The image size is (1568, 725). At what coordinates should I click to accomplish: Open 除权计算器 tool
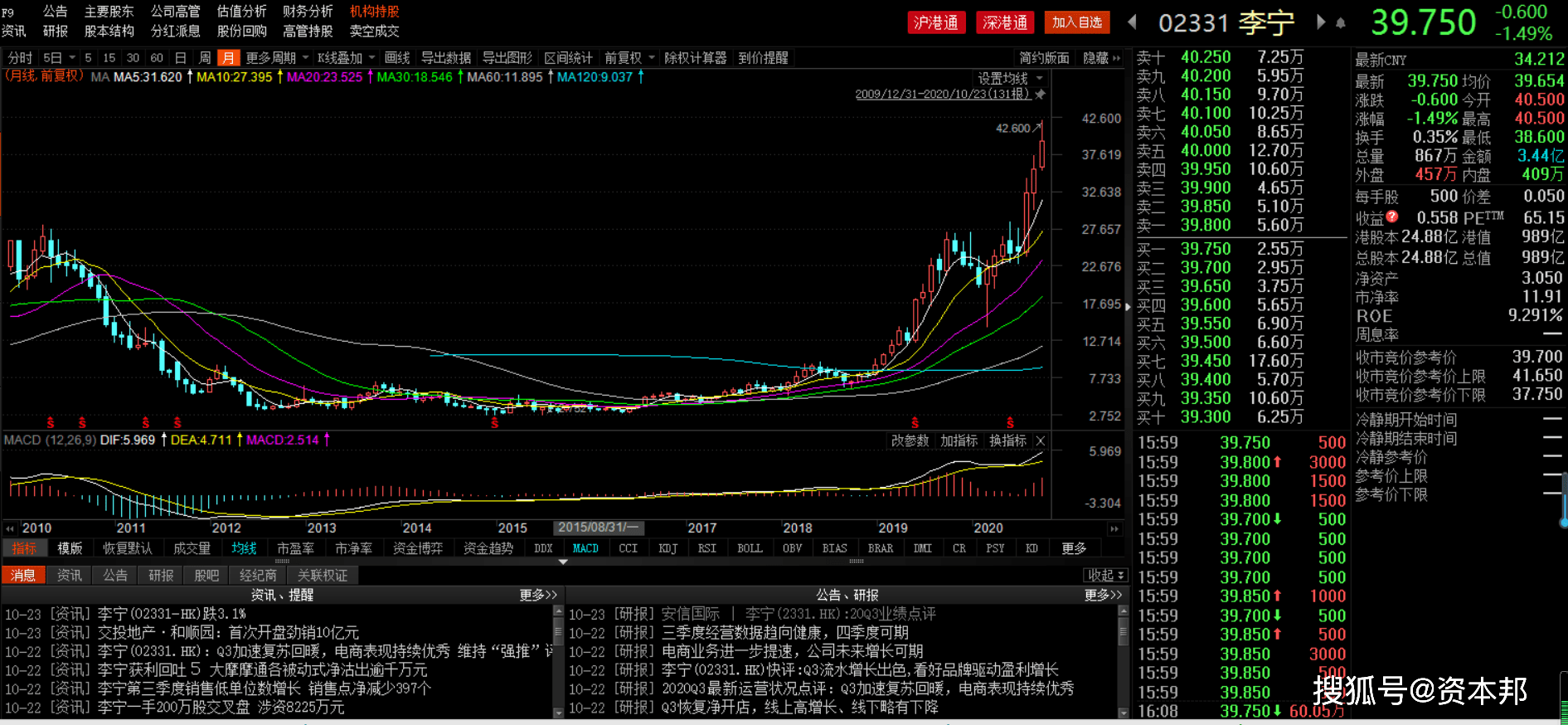click(695, 58)
